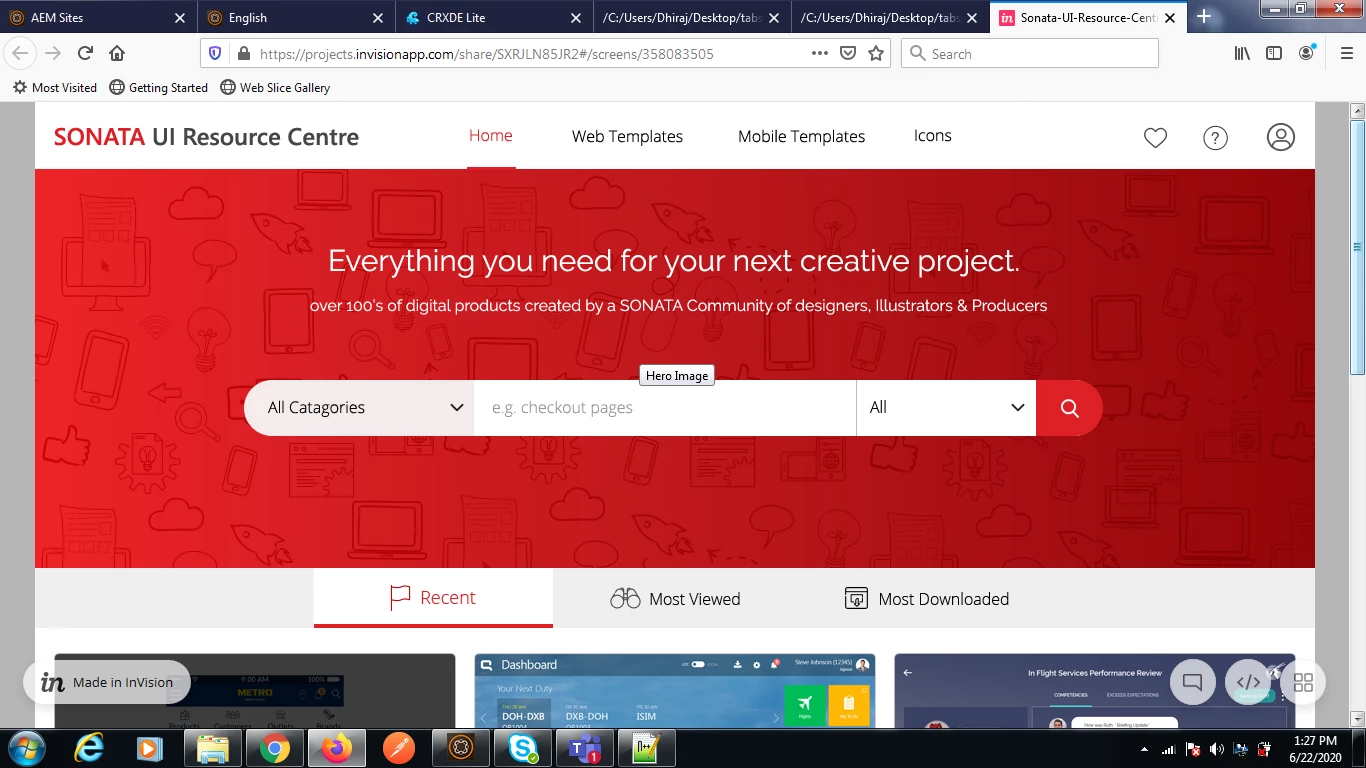Image resolution: width=1366 pixels, height=768 pixels.
Task: Open the Windows Start menu
Action: click(27, 748)
